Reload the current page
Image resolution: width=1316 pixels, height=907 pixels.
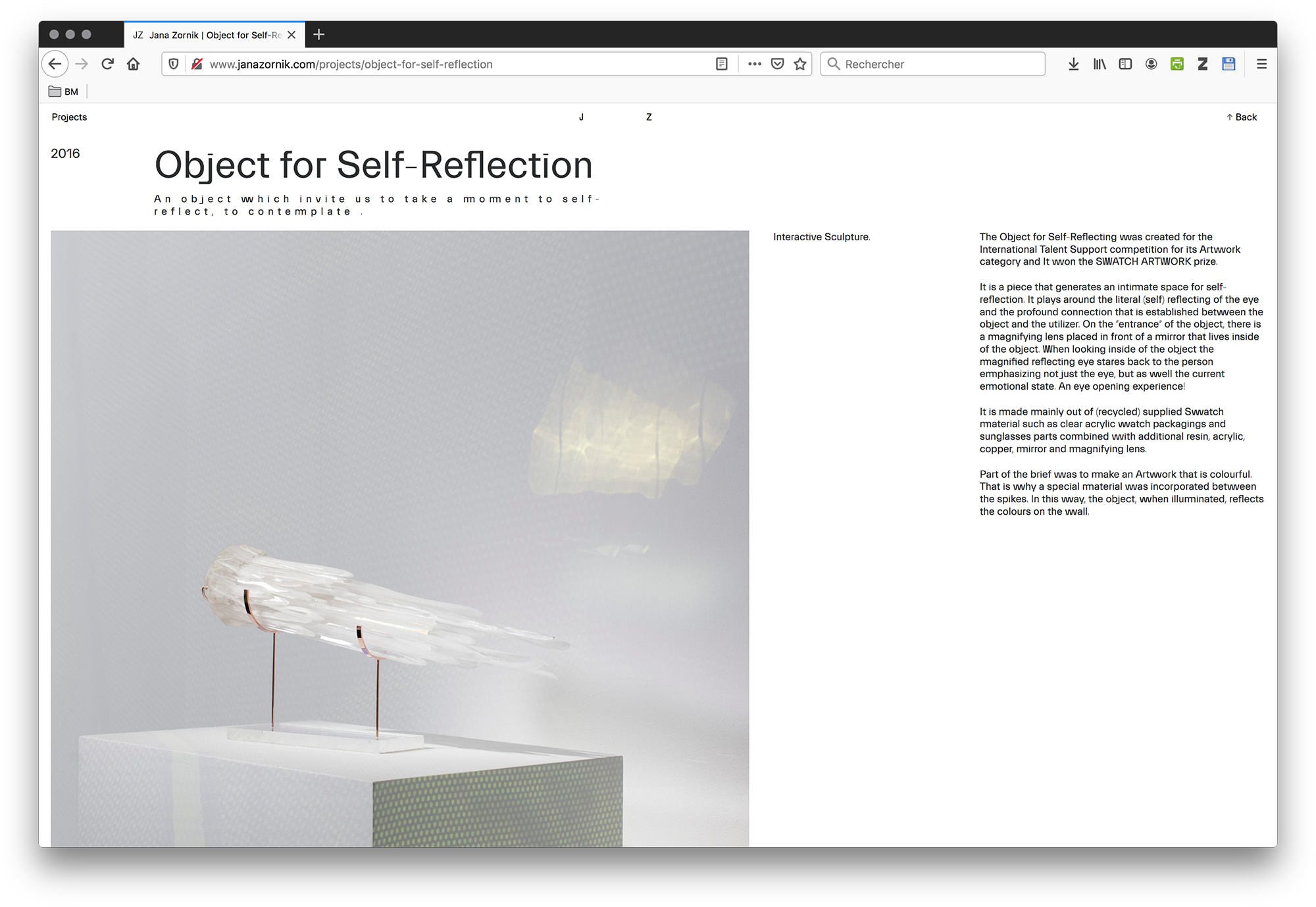(108, 64)
